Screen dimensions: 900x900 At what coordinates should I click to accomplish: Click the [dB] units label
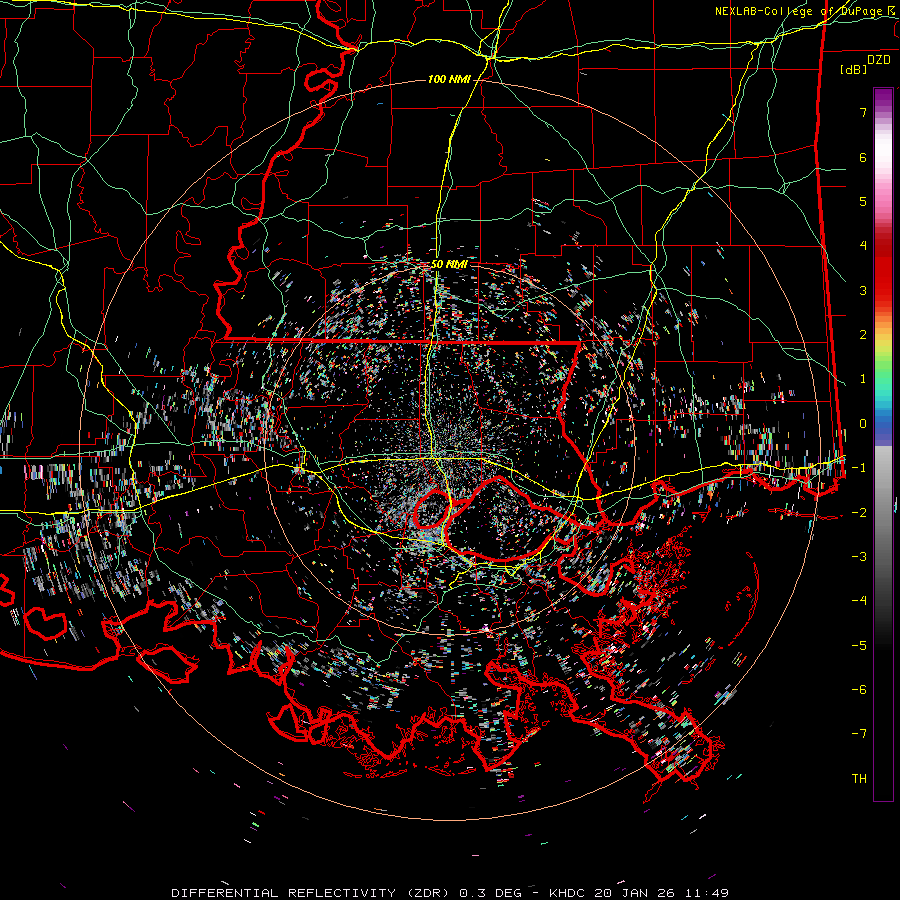point(854,70)
